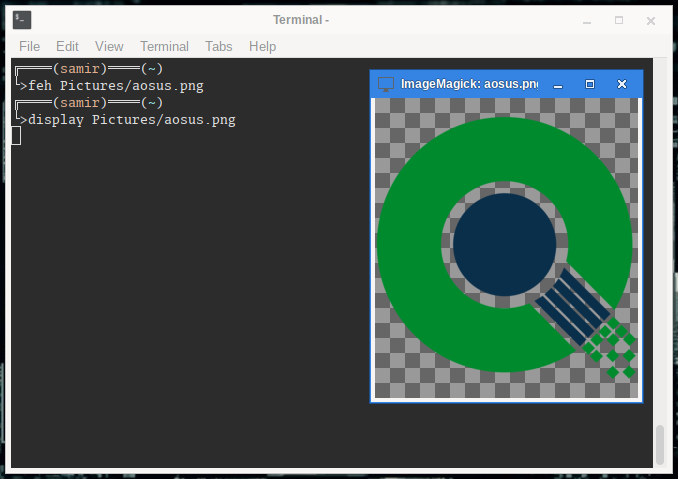Maximize the Terminal window

[618, 20]
